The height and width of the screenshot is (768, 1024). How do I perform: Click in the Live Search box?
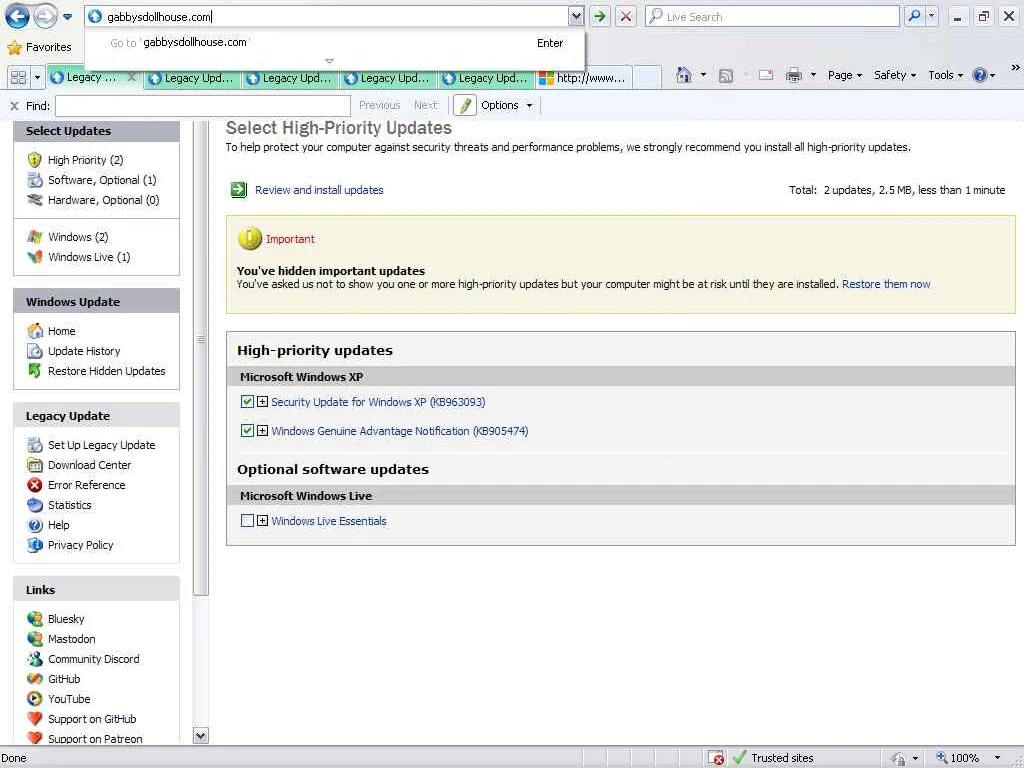point(773,16)
